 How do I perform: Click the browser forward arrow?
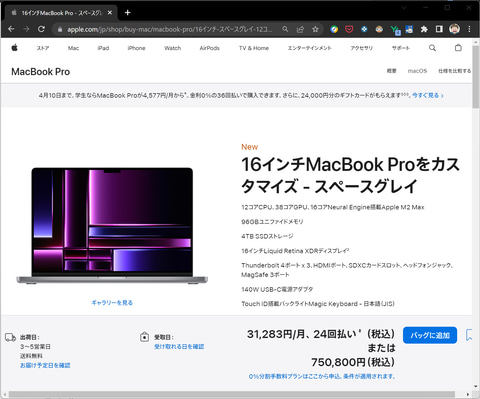[x=26, y=29]
